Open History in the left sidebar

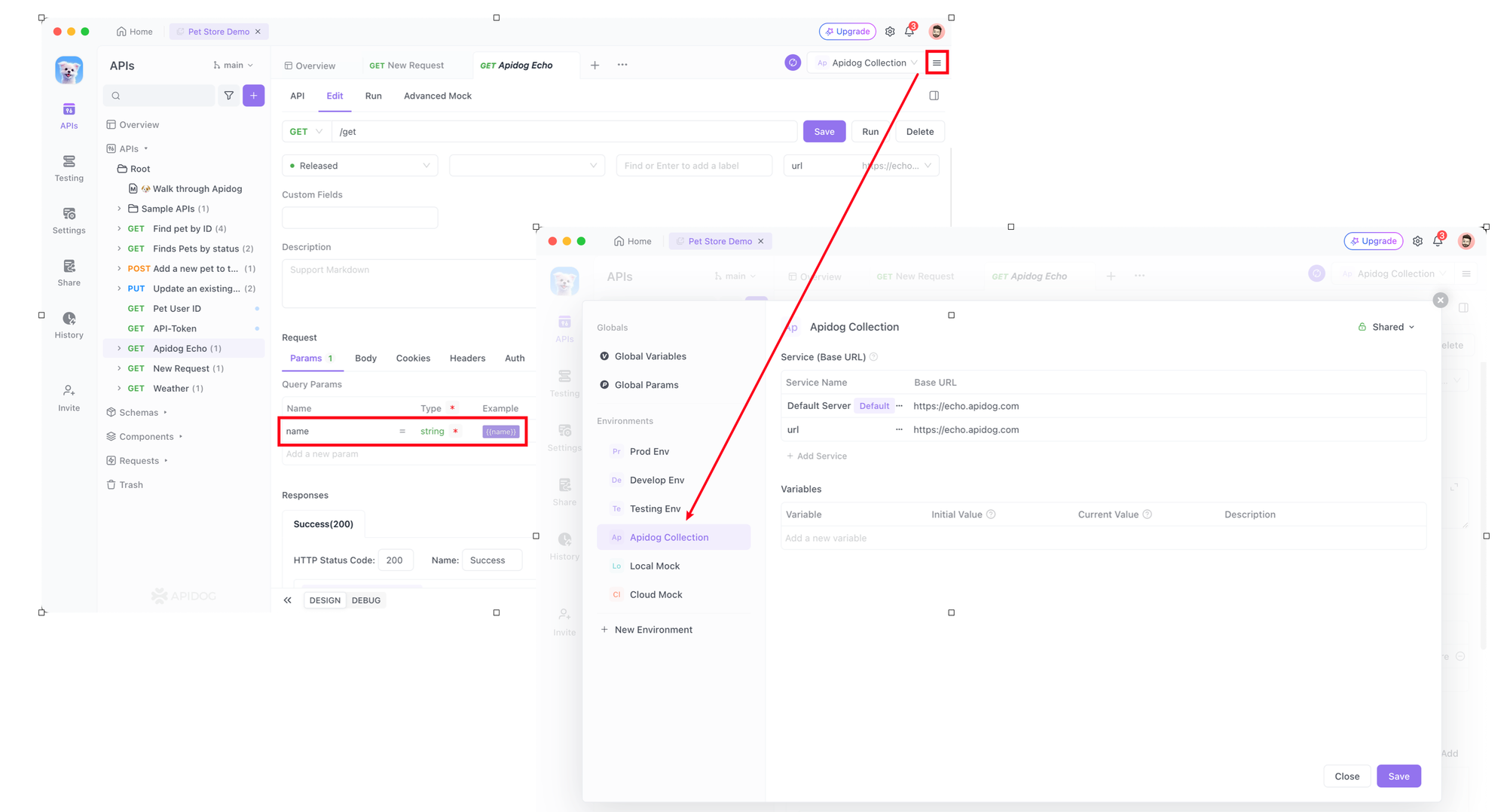(69, 325)
